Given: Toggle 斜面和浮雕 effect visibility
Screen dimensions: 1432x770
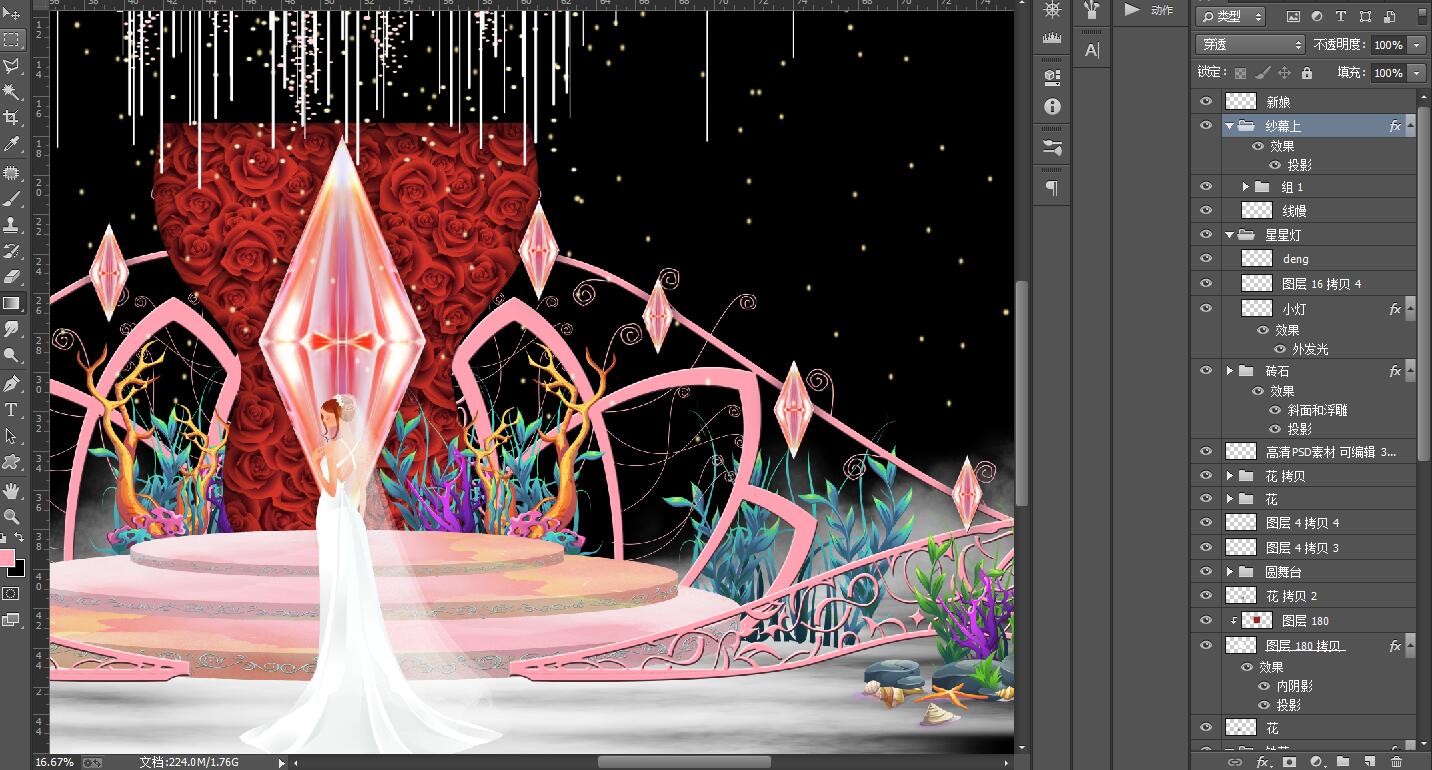Looking at the screenshot, I should coord(1274,410).
